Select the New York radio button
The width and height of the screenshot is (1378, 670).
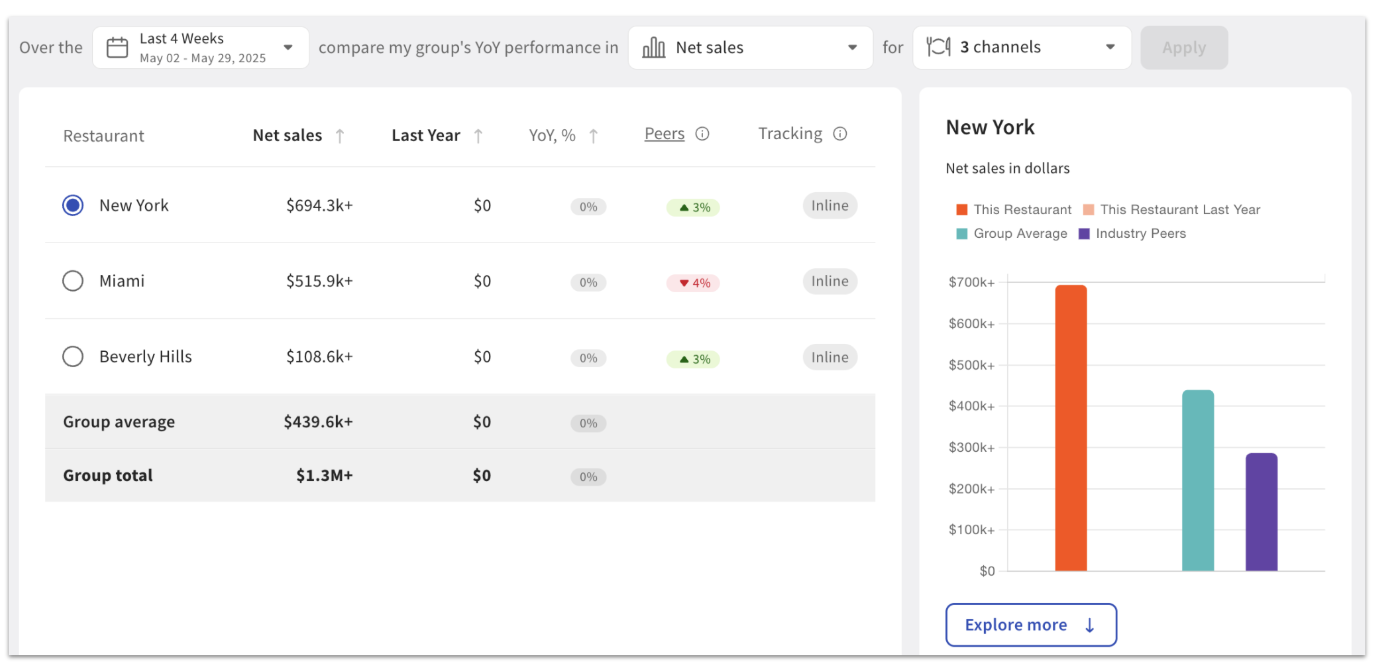pos(73,205)
